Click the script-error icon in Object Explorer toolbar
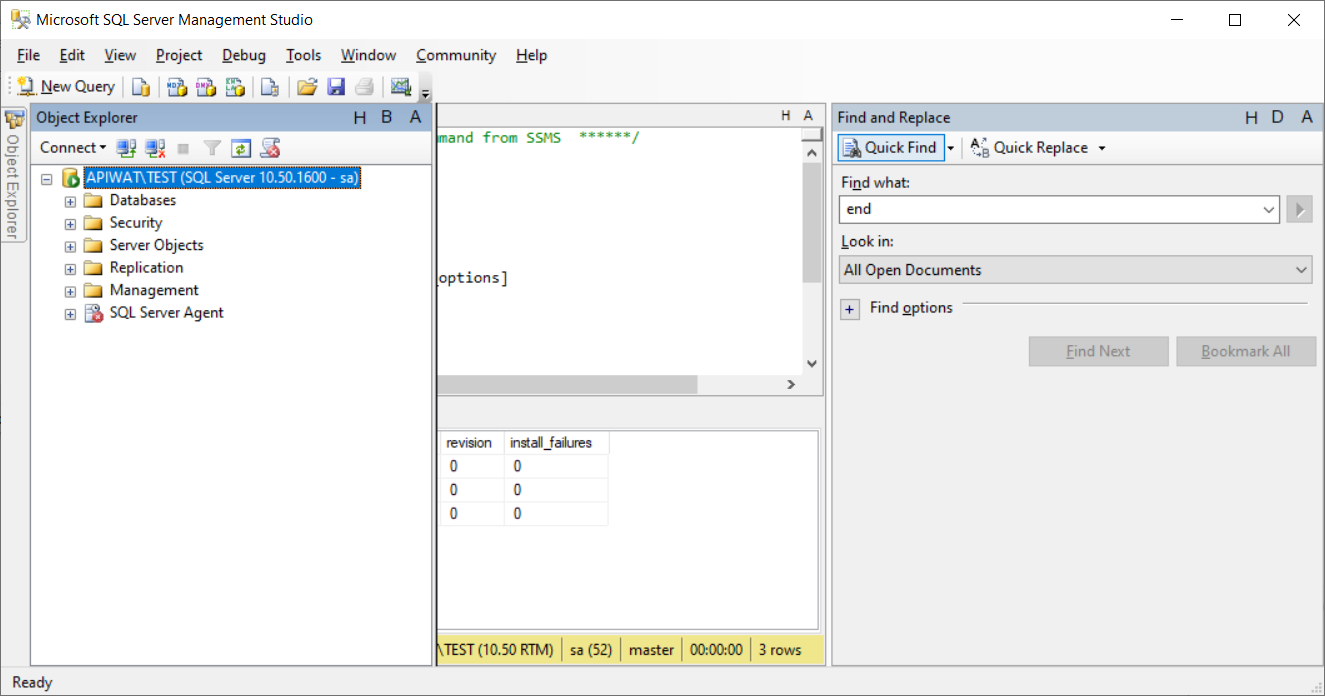The image size is (1325, 696). 270,148
